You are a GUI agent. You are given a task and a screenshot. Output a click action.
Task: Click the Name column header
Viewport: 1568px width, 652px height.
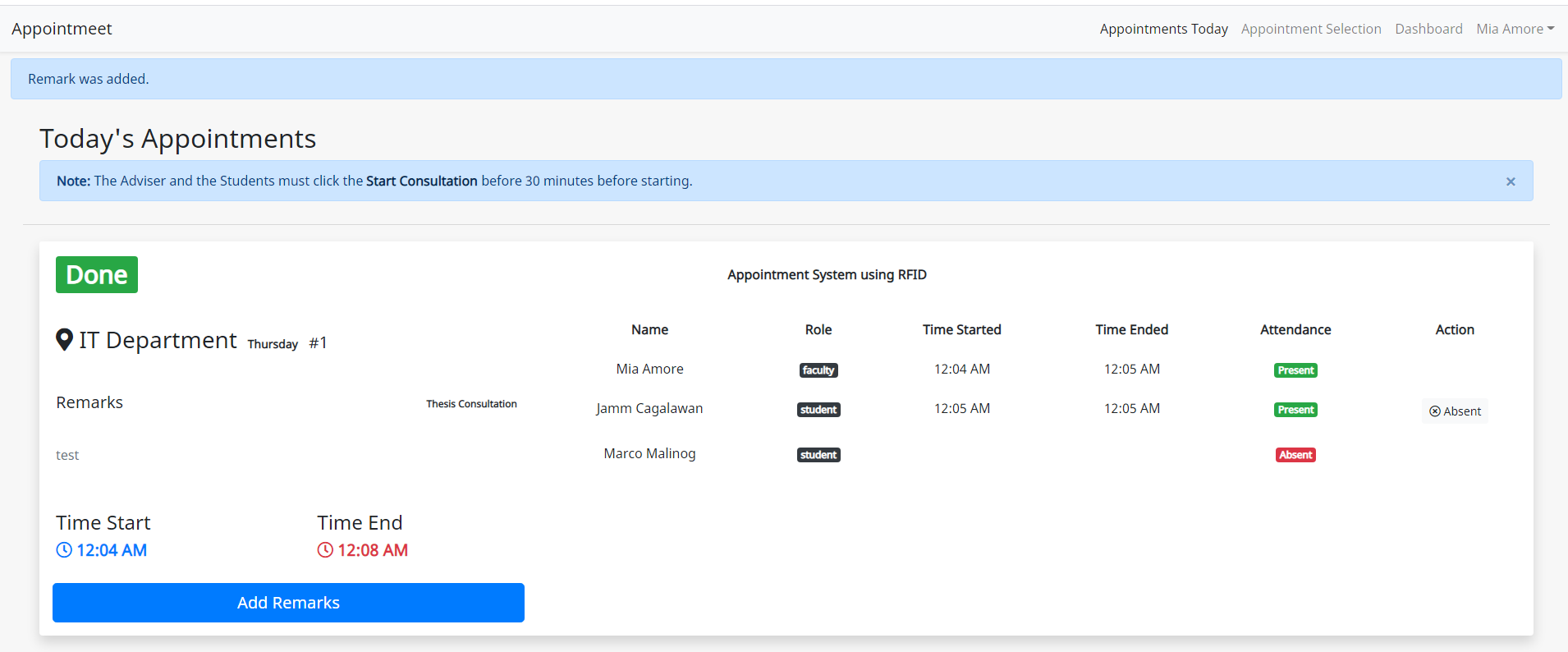click(649, 329)
